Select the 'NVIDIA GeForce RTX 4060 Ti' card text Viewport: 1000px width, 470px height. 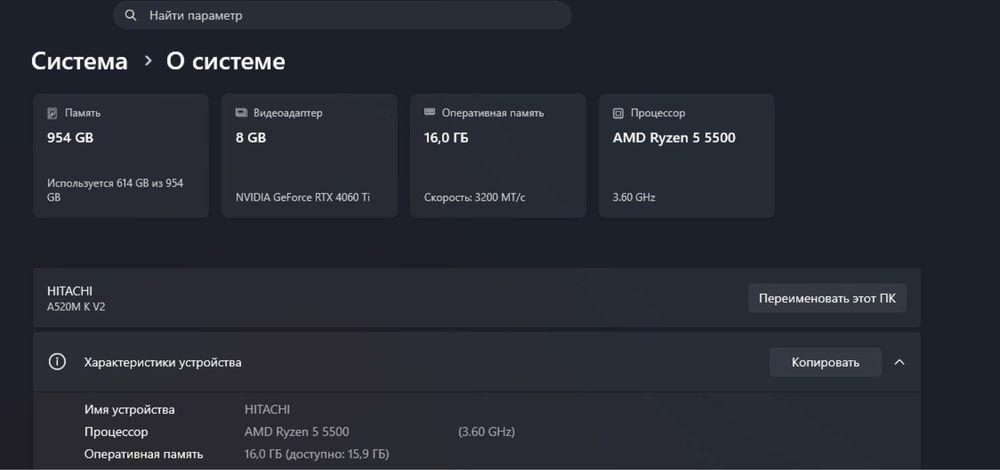tap(303, 197)
